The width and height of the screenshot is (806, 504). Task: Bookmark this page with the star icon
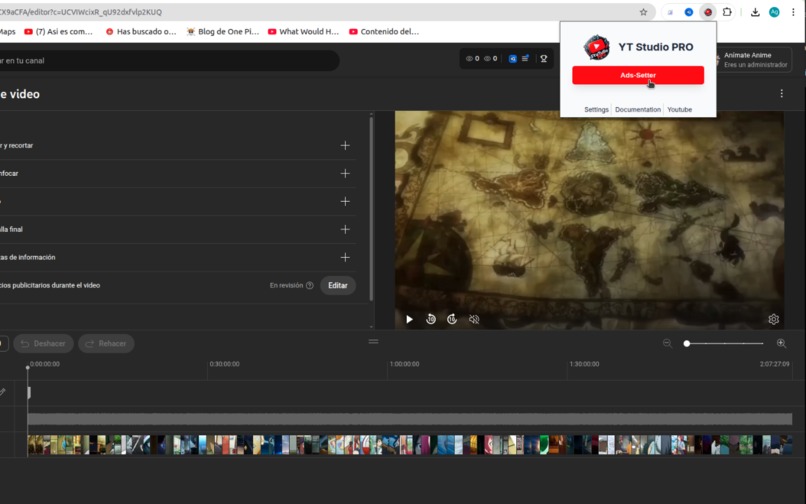643,12
